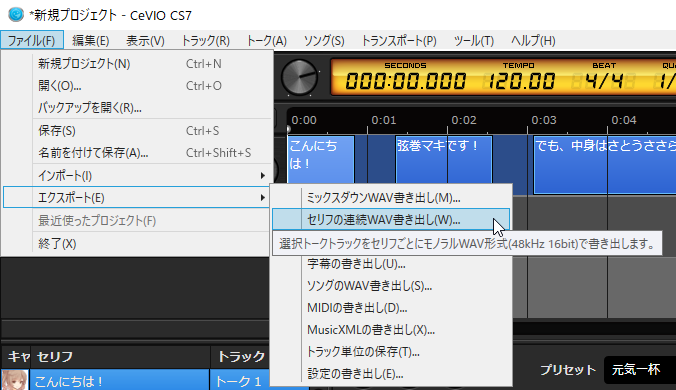Image resolution: width=676 pixels, height=390 pixels.
Task: Click the 0:02 ruler mark
Action: pos(464,120)
